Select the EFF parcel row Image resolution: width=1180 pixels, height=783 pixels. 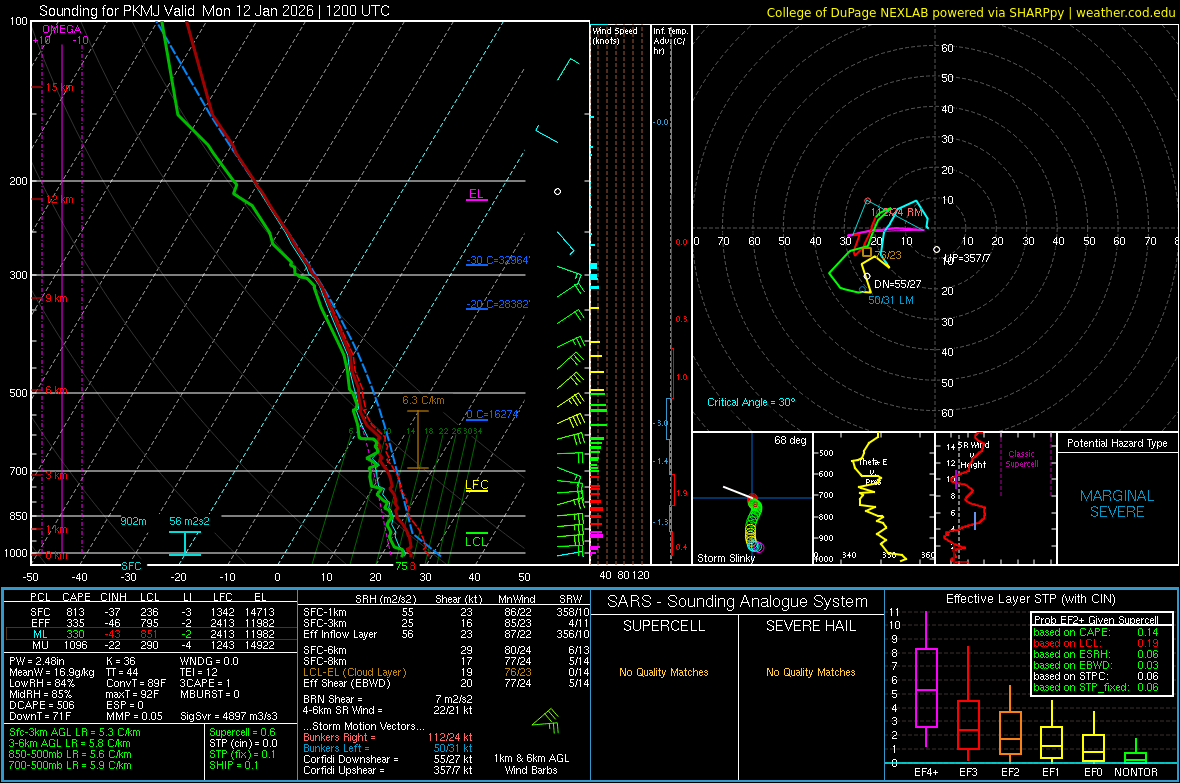(x=151, y=623)
